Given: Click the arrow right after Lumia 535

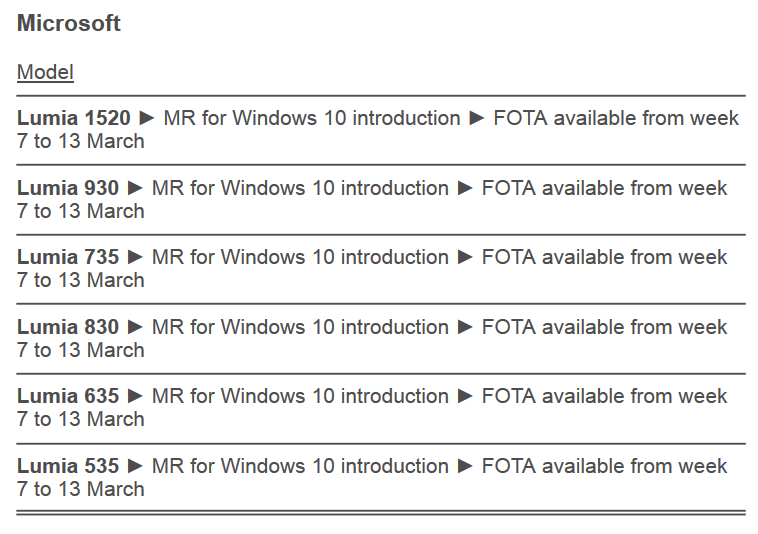Looking at the screenshot, I should (x=135, y=466).
